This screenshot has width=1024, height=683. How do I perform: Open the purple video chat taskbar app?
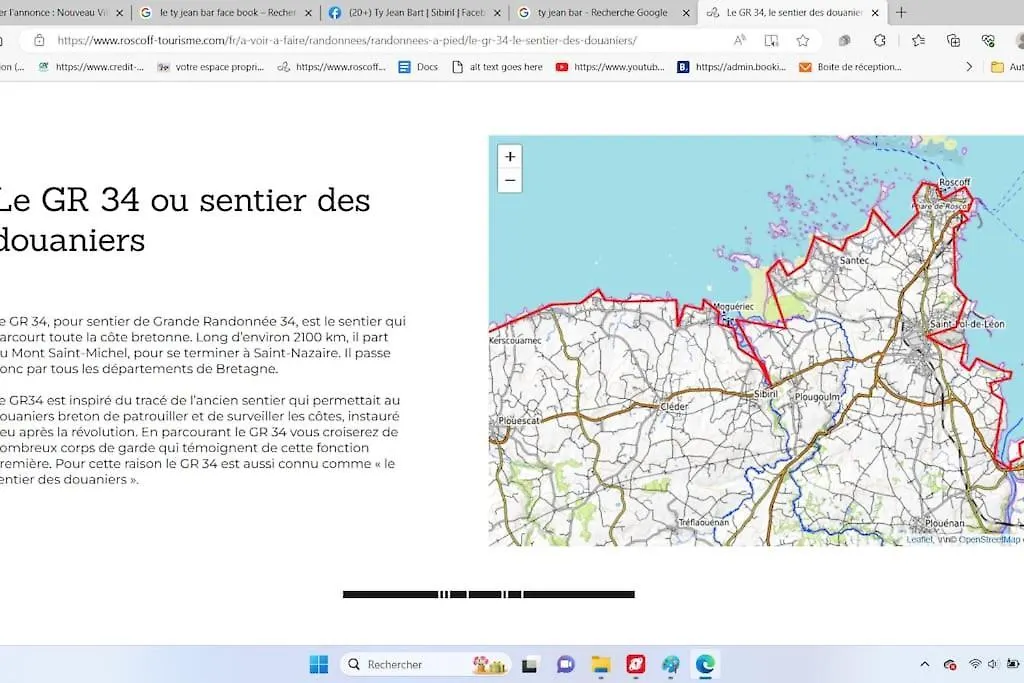(566, 665)
